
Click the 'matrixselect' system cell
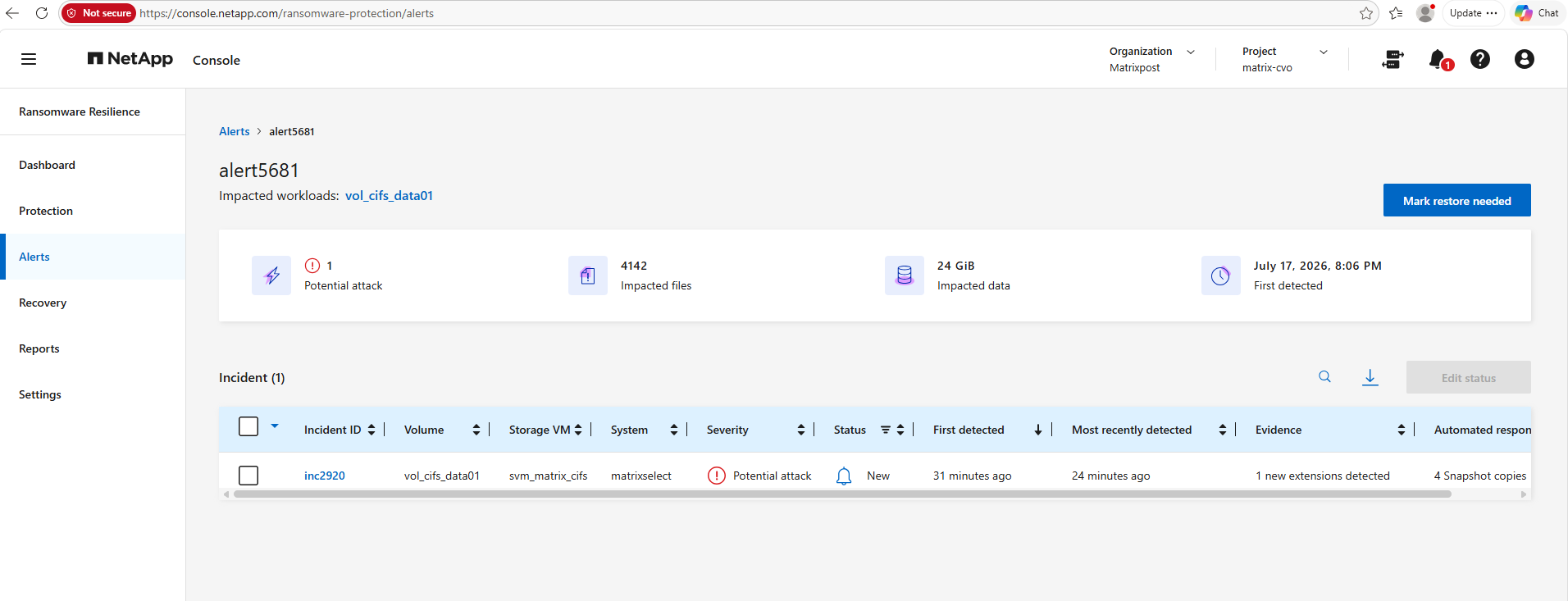tap(641, 476)
